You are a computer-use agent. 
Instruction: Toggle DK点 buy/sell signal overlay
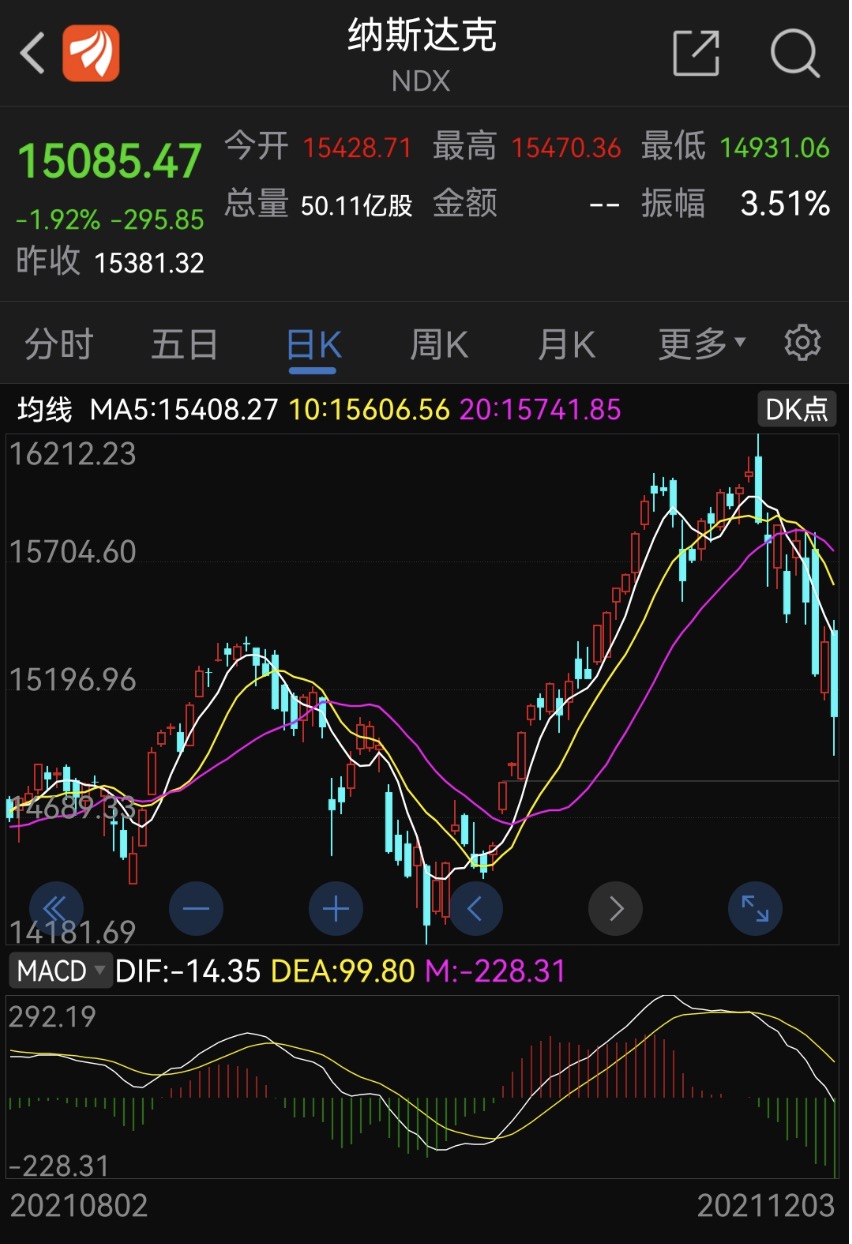pos(796,410)
